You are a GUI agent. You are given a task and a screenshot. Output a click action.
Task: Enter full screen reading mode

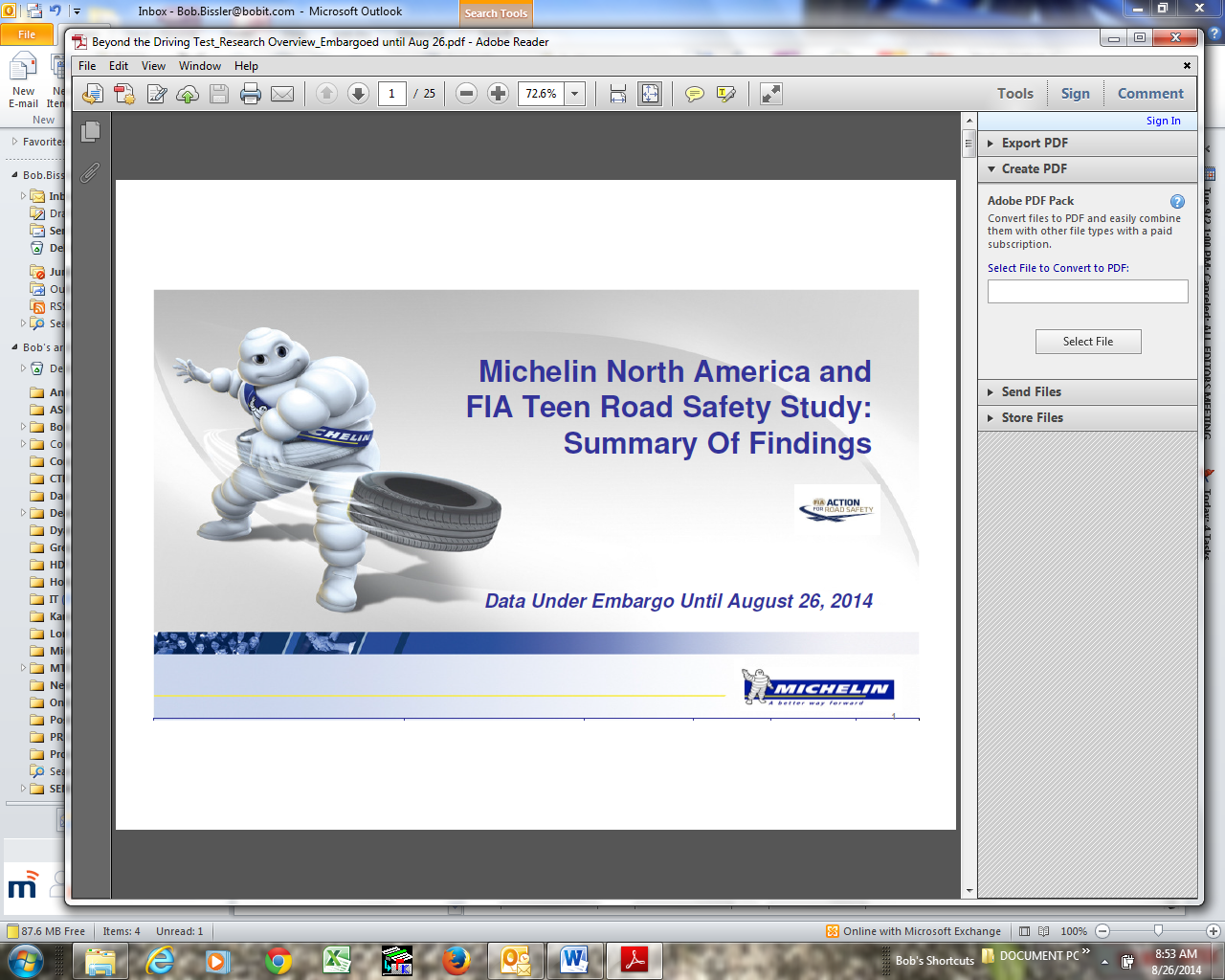click(771, 93)
